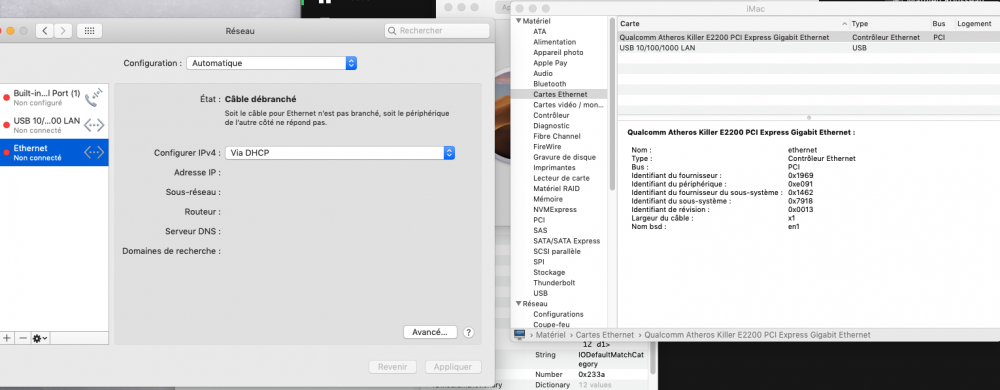Click the computer icon in the path bar

pos(519,335)
